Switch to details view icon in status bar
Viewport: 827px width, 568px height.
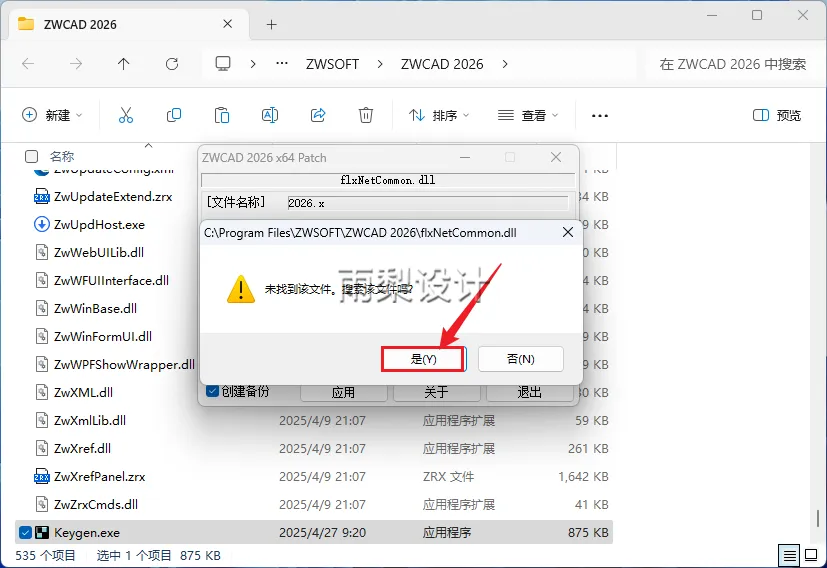point(790,555)
